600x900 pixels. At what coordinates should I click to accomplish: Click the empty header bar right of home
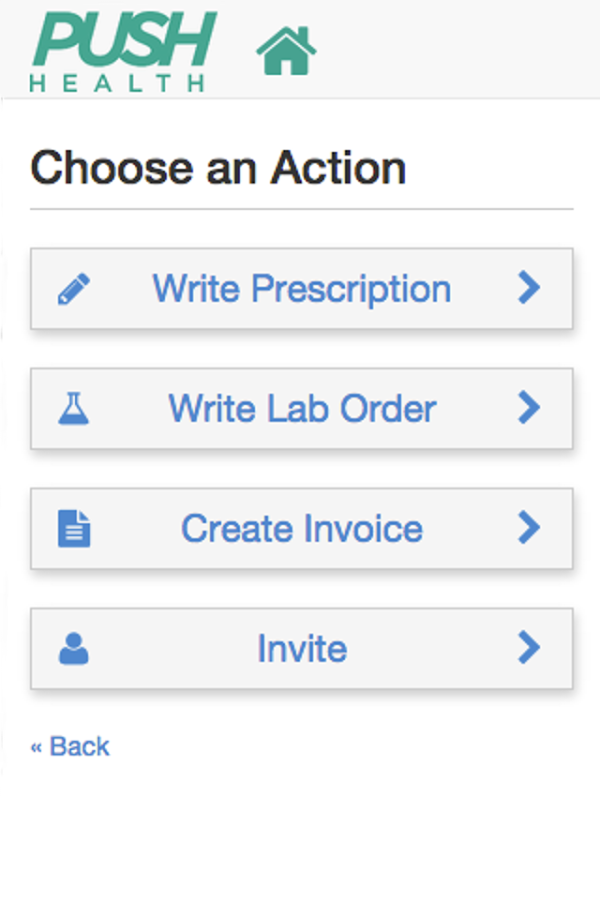tap(460, 50)
